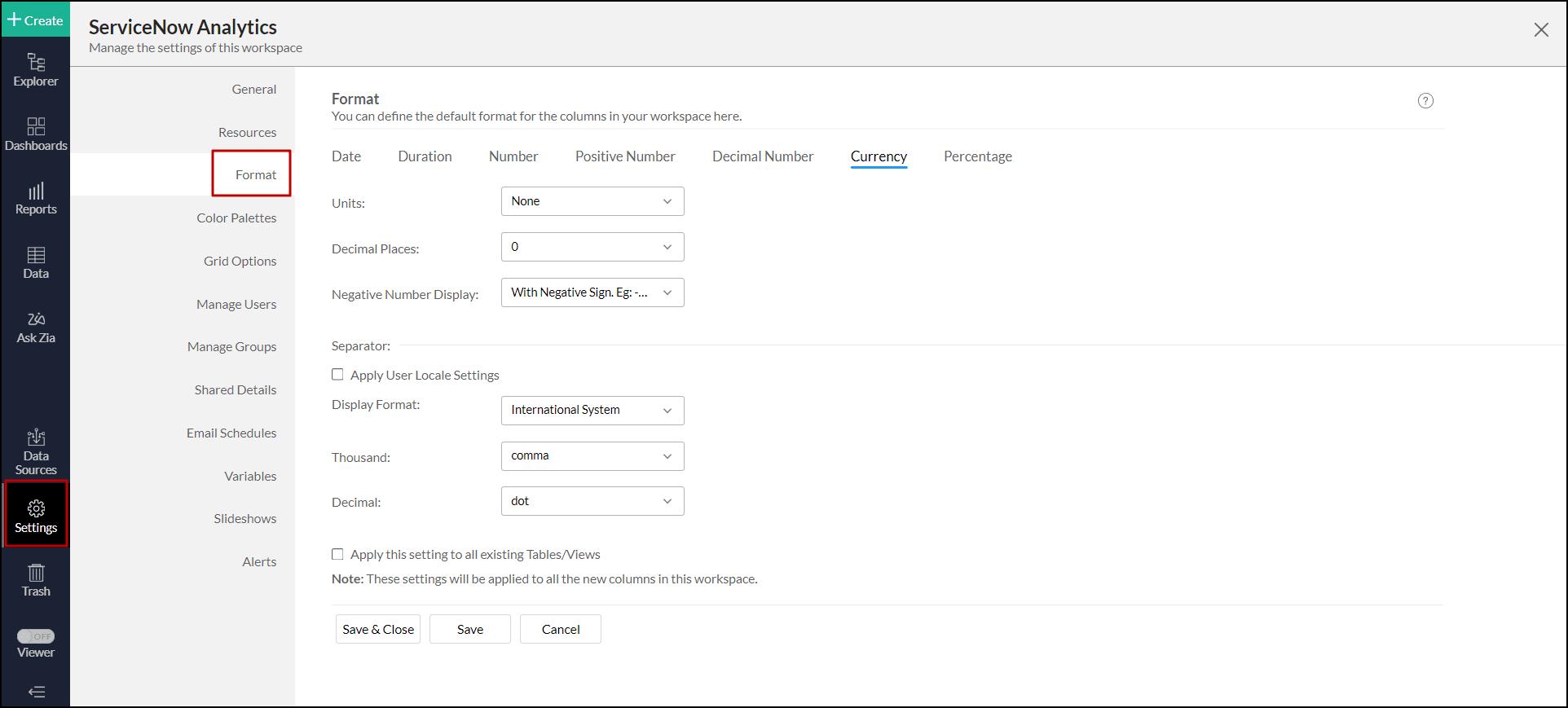This screenshot has height=708, width=1568.
Task: Enable Apply User Locale Settings checkbox
Action: [x=337, y=375]
